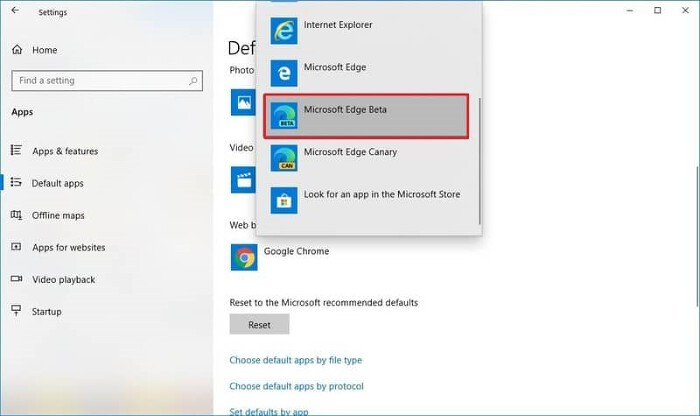Open Choose default apps by file type
Screen dimensions: 700x416
(296, 360)
